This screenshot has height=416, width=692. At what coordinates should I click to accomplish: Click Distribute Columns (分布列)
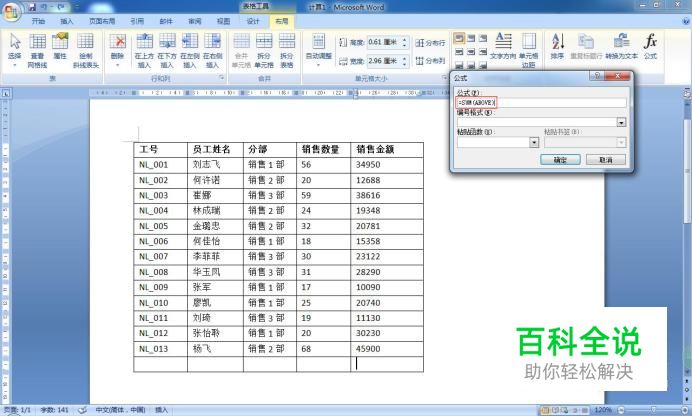pos(430,60)
